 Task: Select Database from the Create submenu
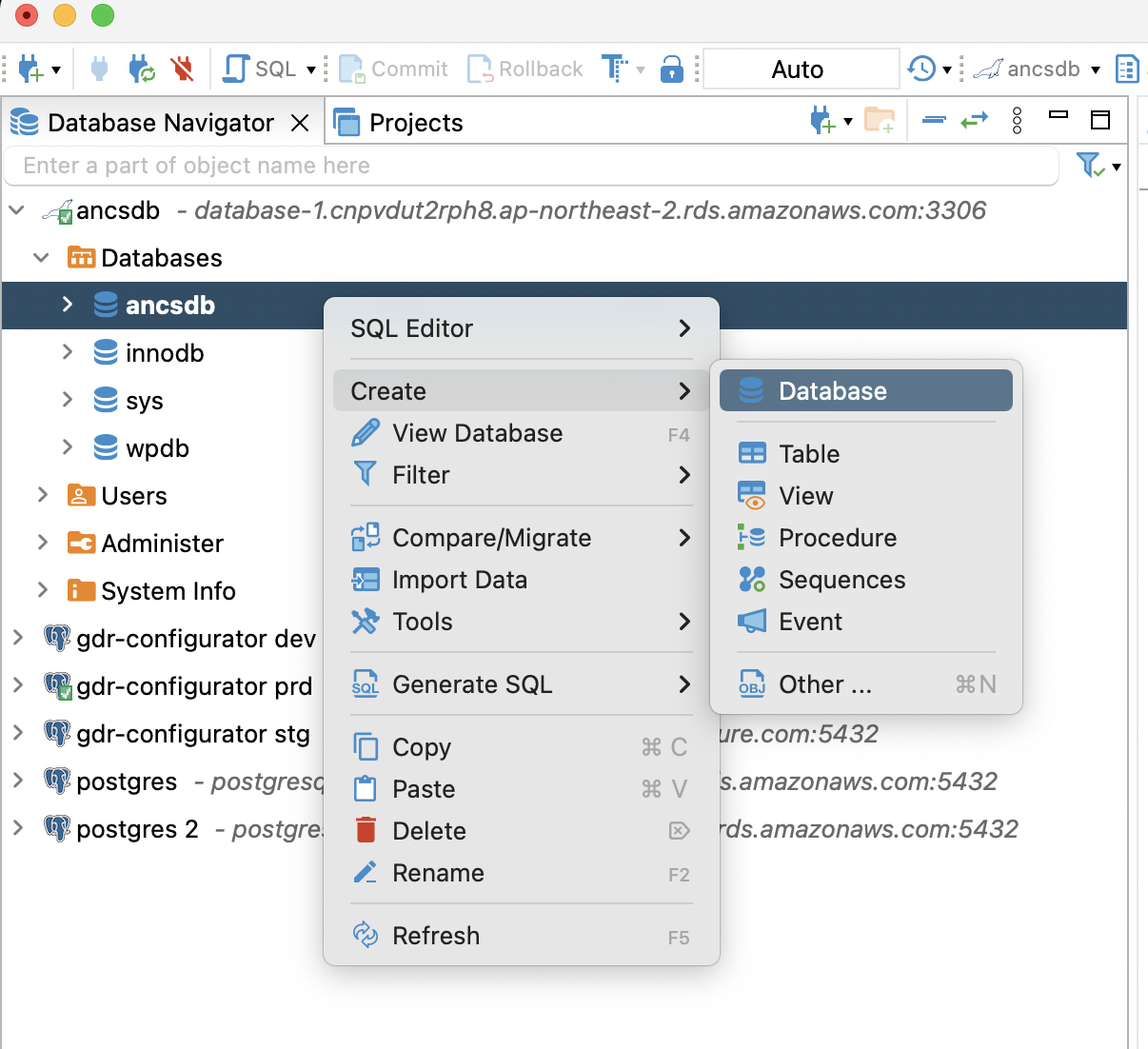(833, 390)
